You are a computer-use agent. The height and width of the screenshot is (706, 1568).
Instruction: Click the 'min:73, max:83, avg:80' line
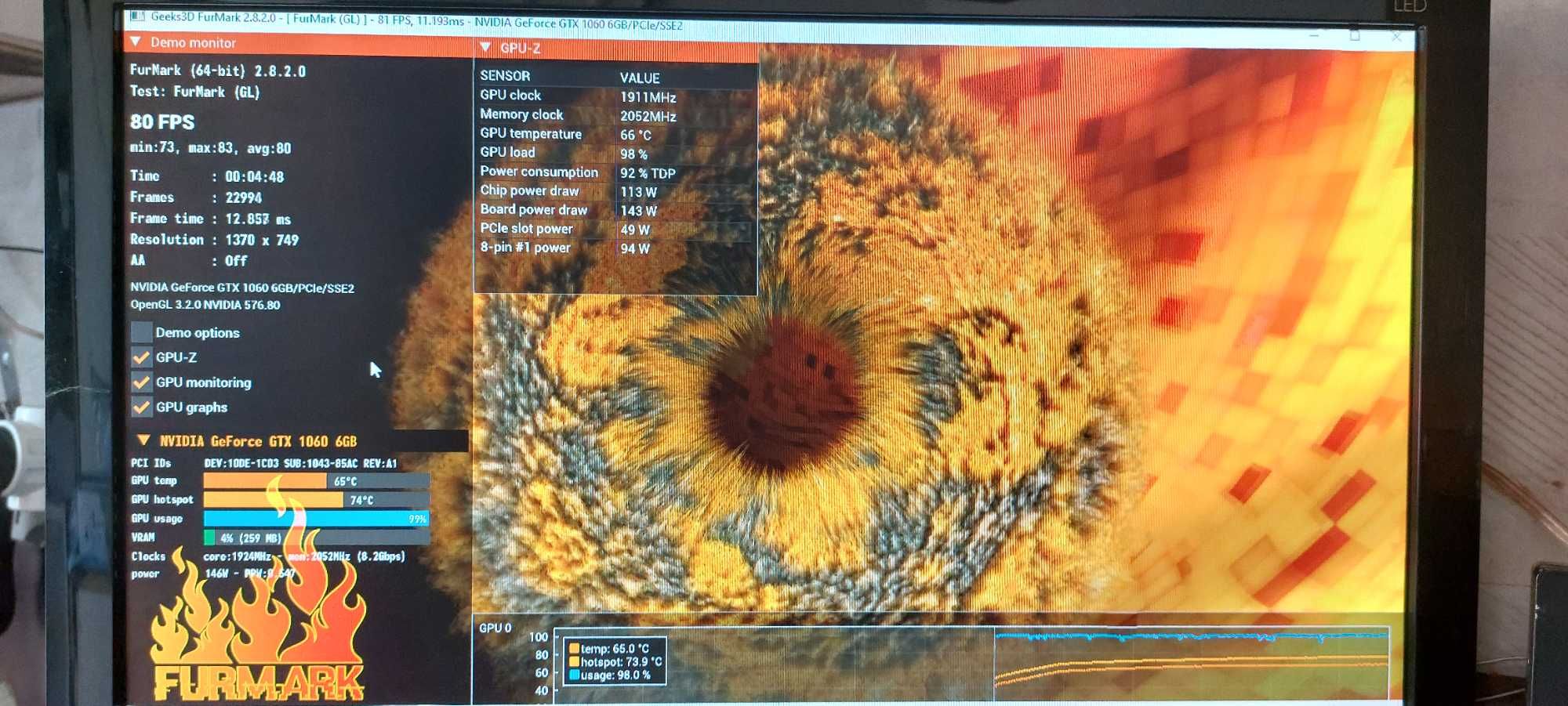[210, 148]
